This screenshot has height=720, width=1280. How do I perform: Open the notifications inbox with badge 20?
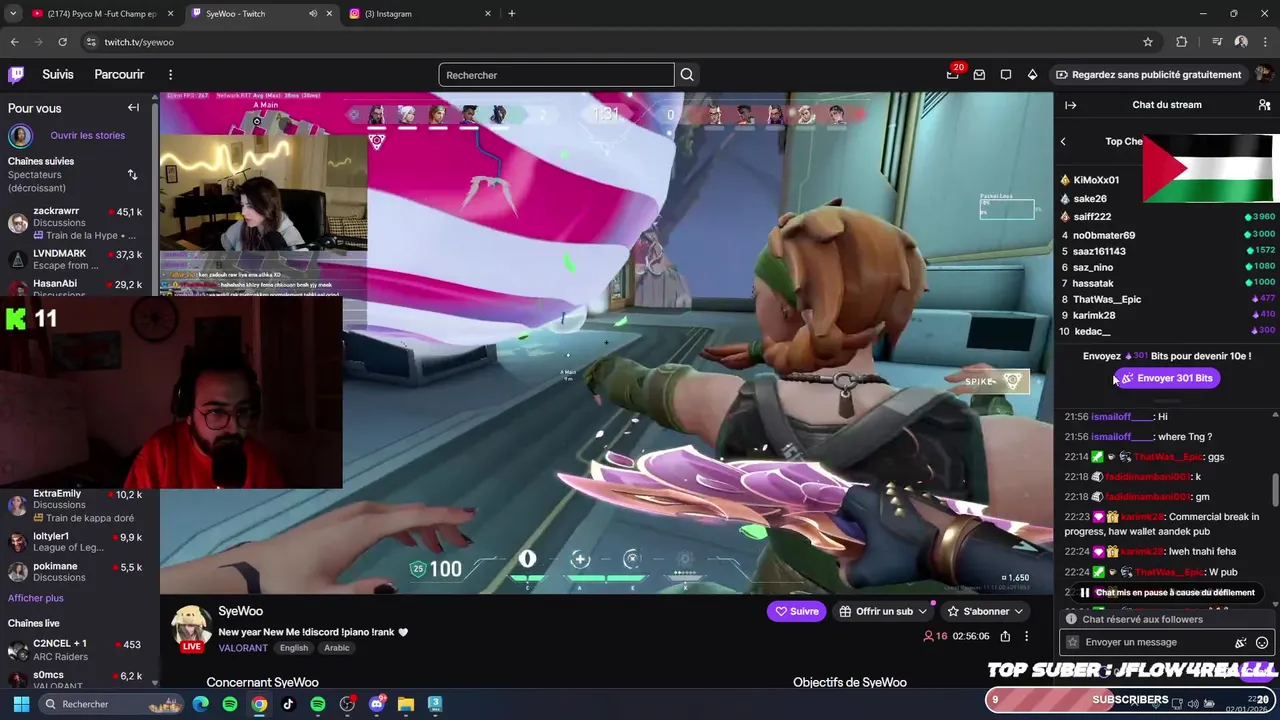click(952, 74)
